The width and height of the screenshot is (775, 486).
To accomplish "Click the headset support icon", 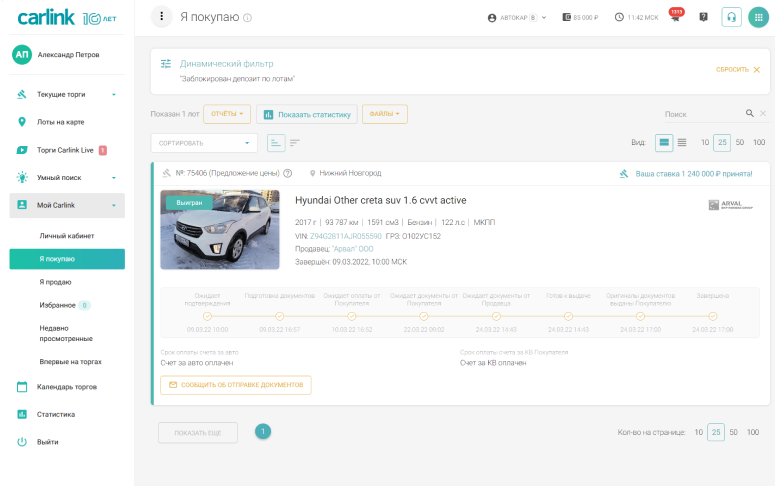I will pyautogui.click(x=731, y=17).
